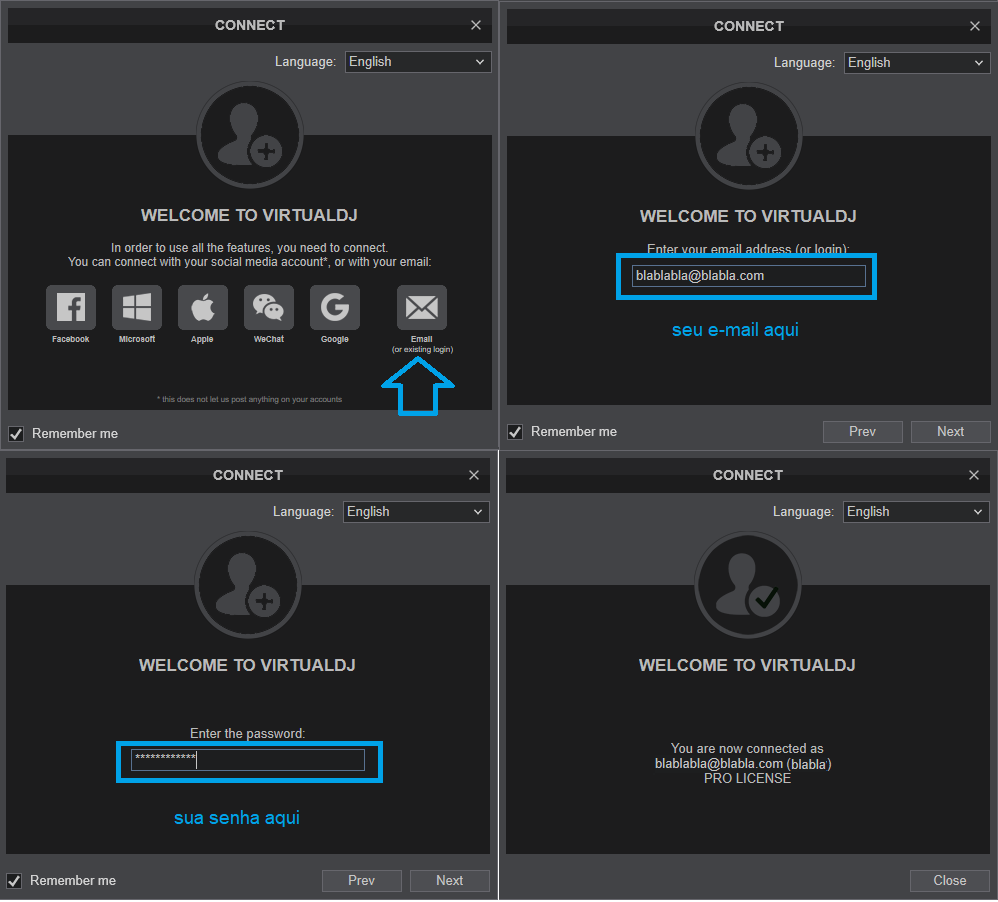The image size is (998, 902).
Task: Toggle Remember me in the password dialog
Action: pyautogui.click(x=14, y=881)
